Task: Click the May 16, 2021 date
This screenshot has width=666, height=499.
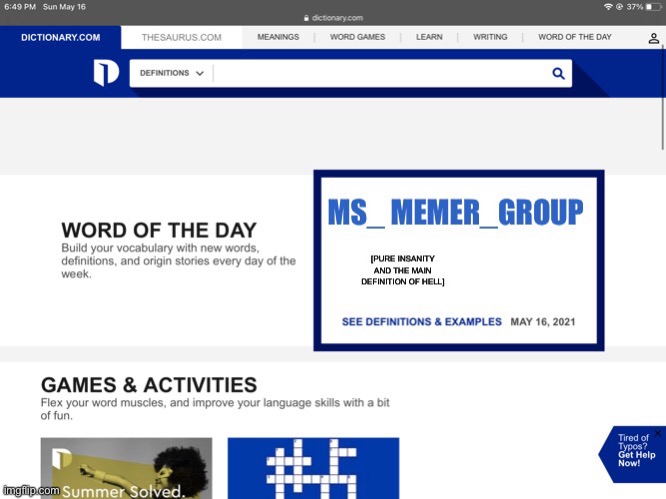Action: [542, 322]
